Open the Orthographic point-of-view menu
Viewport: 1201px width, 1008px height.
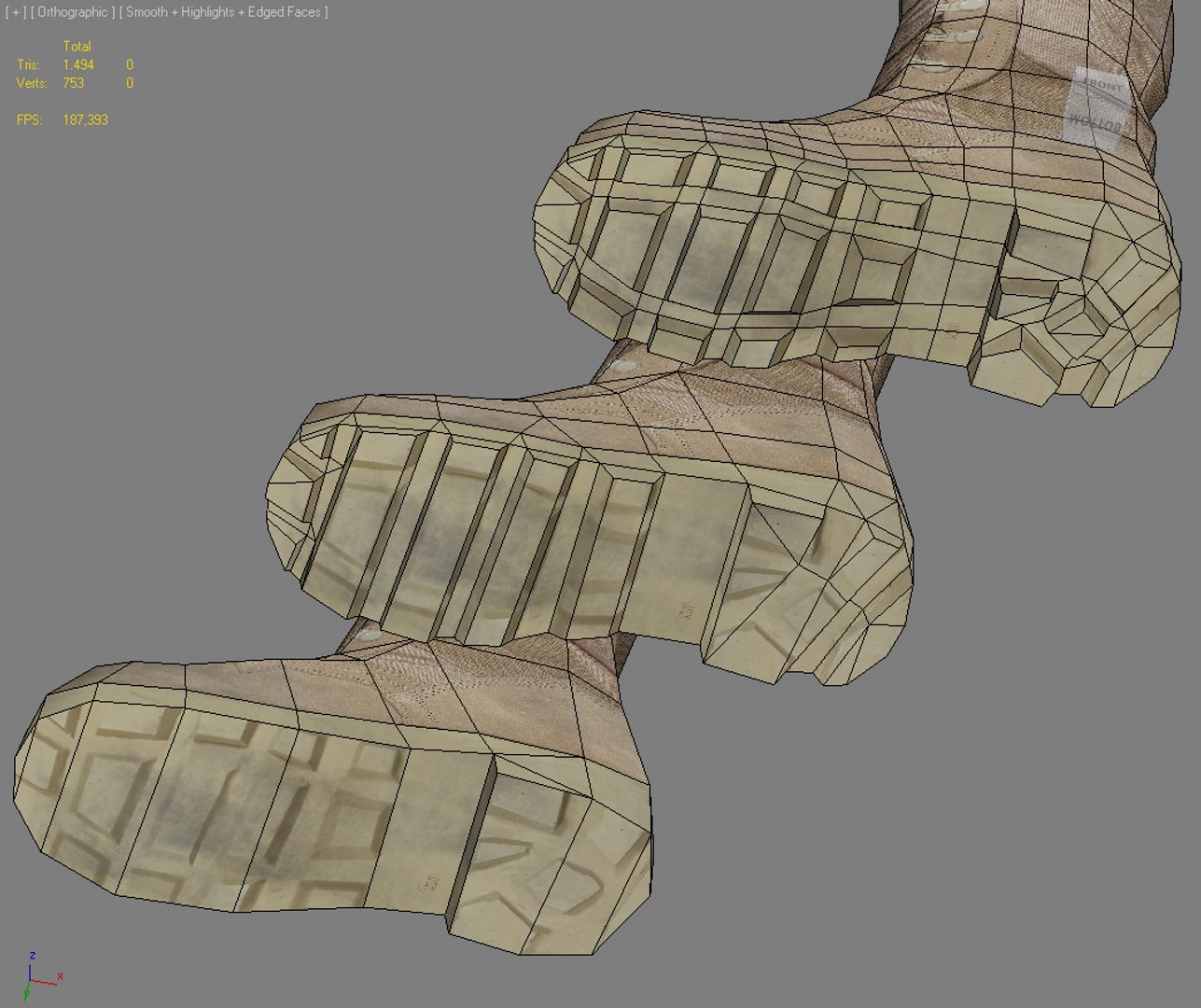pyautogui.click(x=73, y=12)
